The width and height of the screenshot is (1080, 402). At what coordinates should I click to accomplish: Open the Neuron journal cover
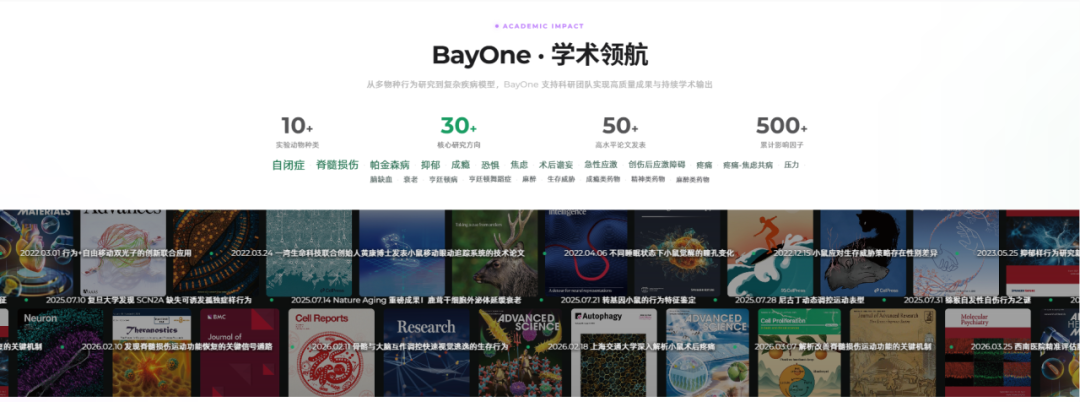pyautogui.click(x=59, y=352)
